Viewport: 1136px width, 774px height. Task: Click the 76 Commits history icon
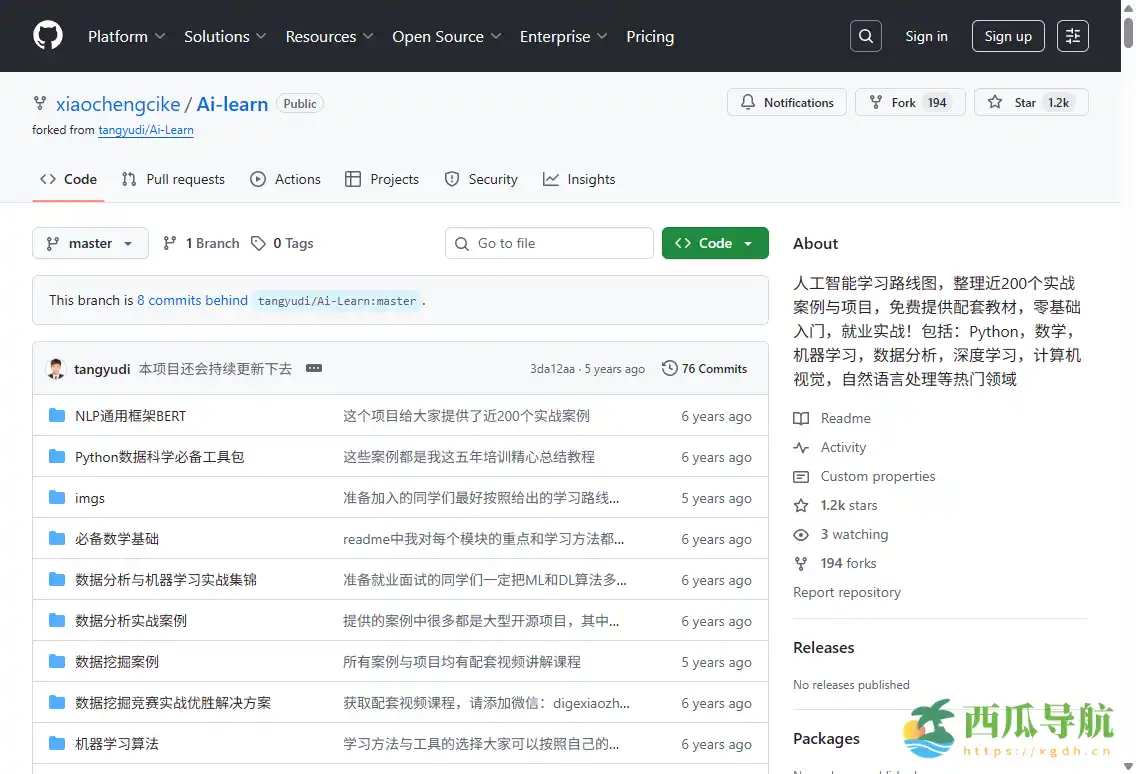click(669, 368)
